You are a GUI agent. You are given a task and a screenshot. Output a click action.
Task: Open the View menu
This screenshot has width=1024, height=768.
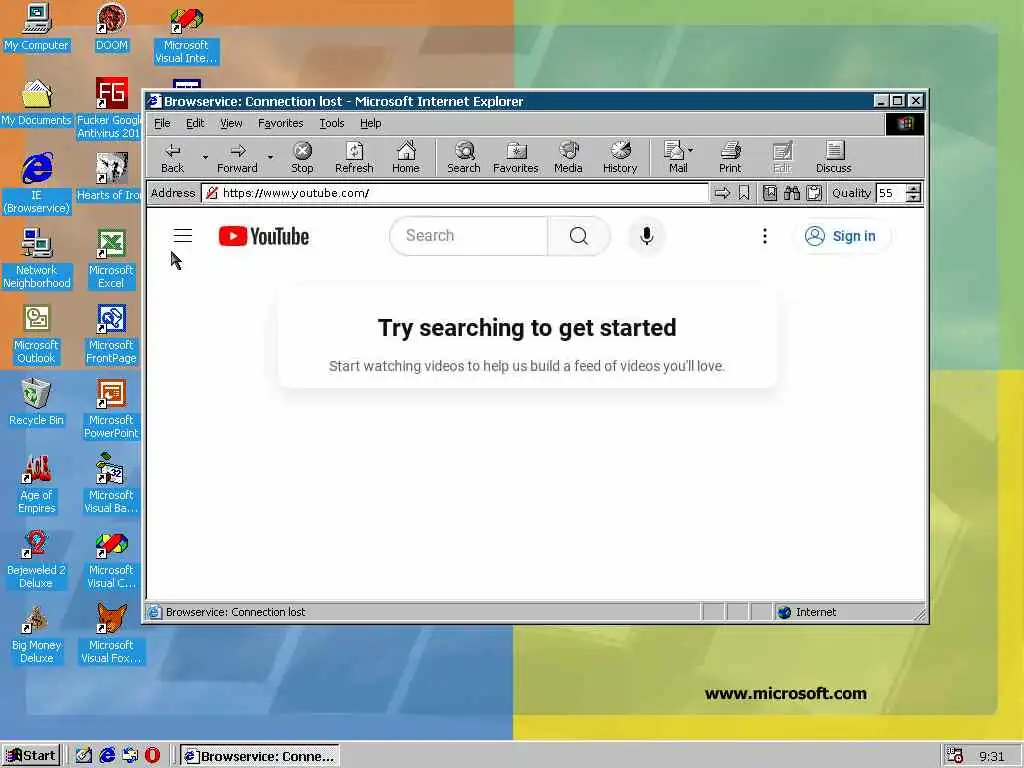[231, 123]
